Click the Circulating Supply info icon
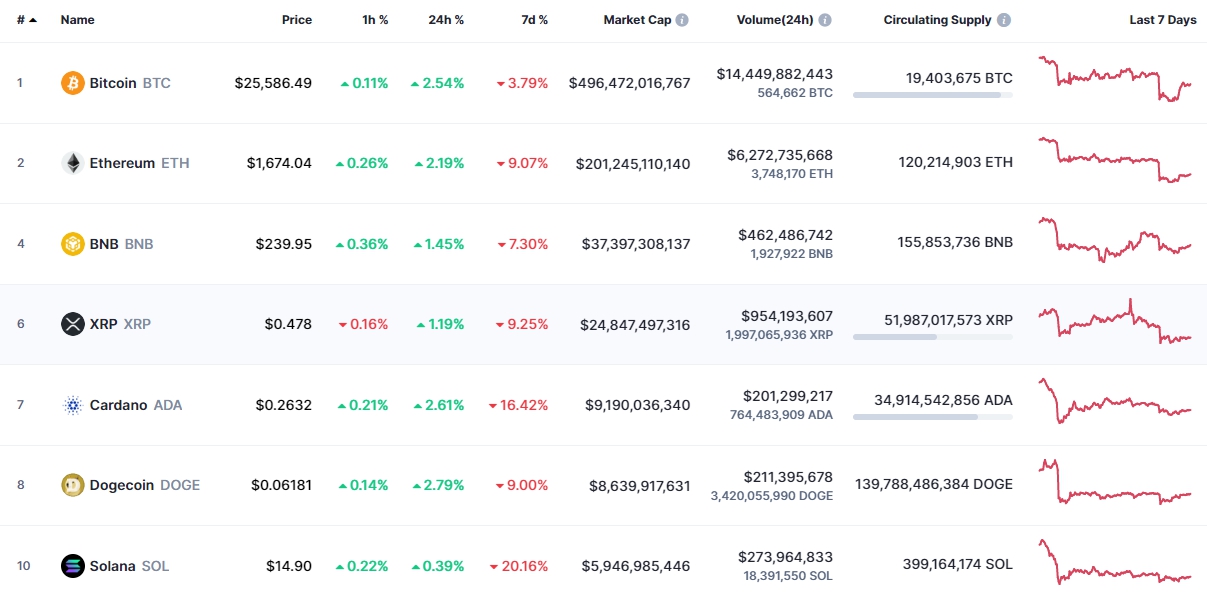Screen dimensions: 1207x600 [x=1004, y=20]
